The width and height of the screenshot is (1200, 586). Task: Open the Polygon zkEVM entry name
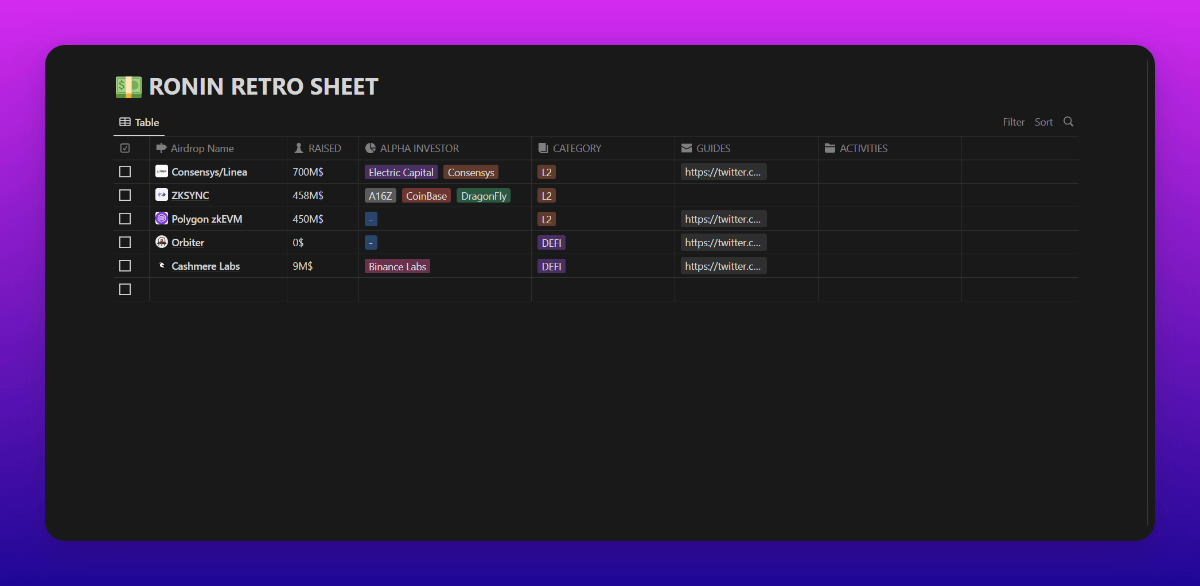207,219
